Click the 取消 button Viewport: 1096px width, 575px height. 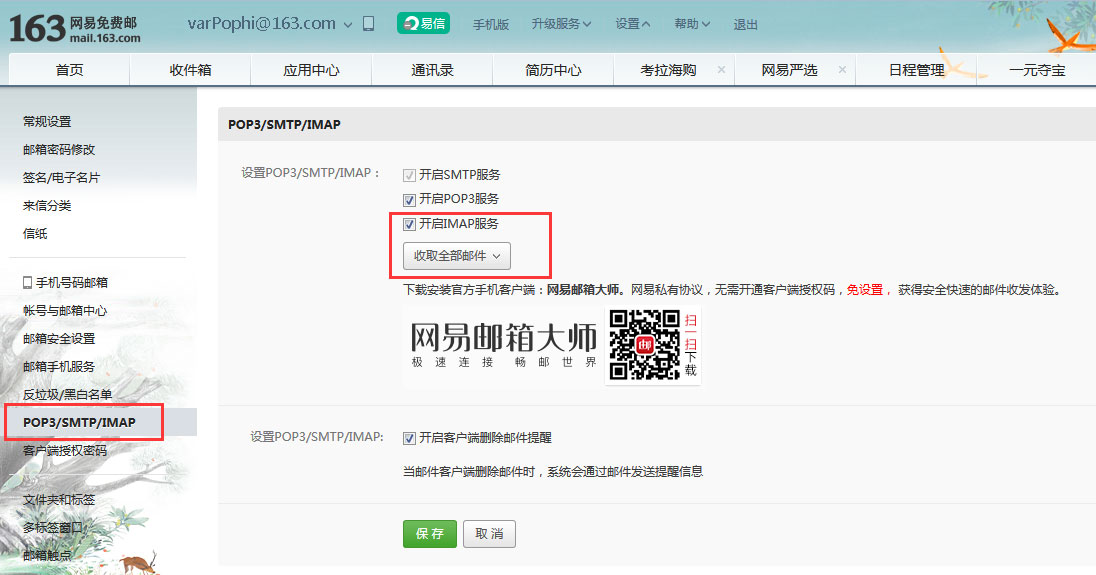click(x=489, y=534)
